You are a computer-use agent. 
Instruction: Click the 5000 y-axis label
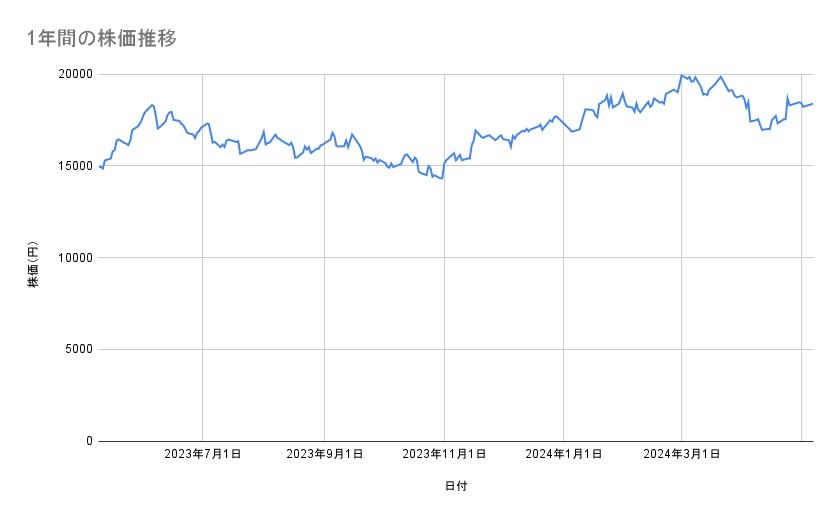point(78,349)
